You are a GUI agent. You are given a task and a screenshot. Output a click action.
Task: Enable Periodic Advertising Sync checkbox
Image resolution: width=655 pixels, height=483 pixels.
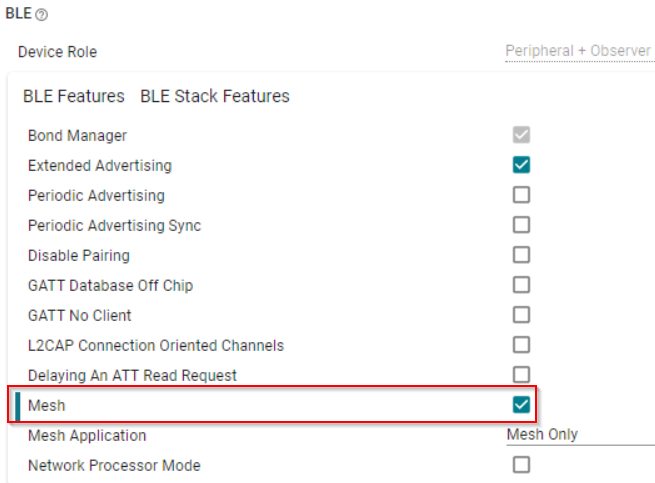[x=521, y=225]
